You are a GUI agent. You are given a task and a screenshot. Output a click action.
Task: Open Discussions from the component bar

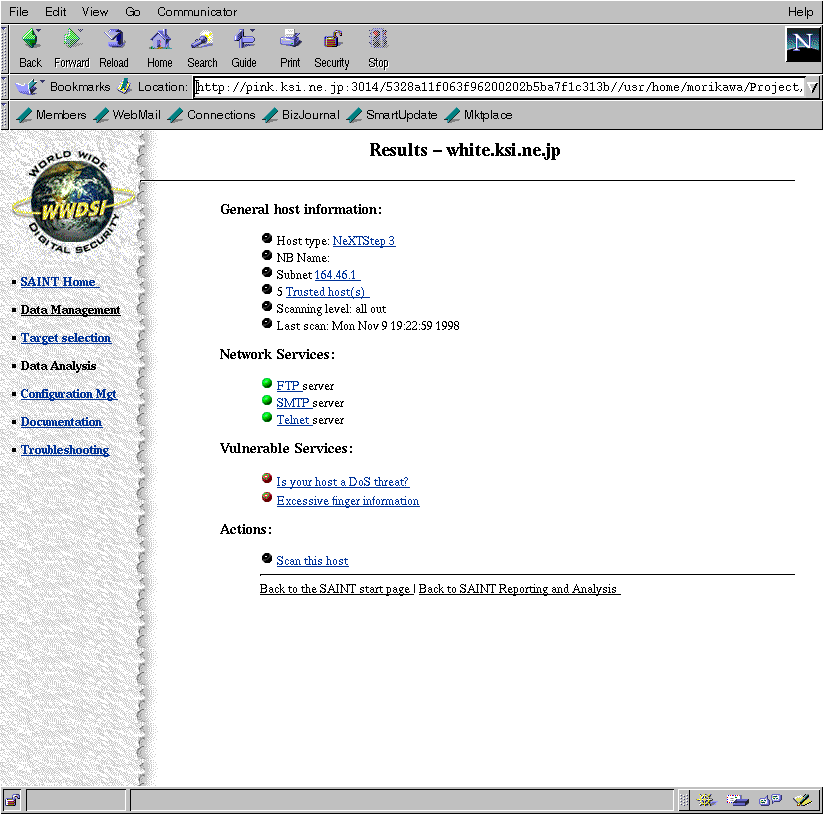tap(771, 800)
